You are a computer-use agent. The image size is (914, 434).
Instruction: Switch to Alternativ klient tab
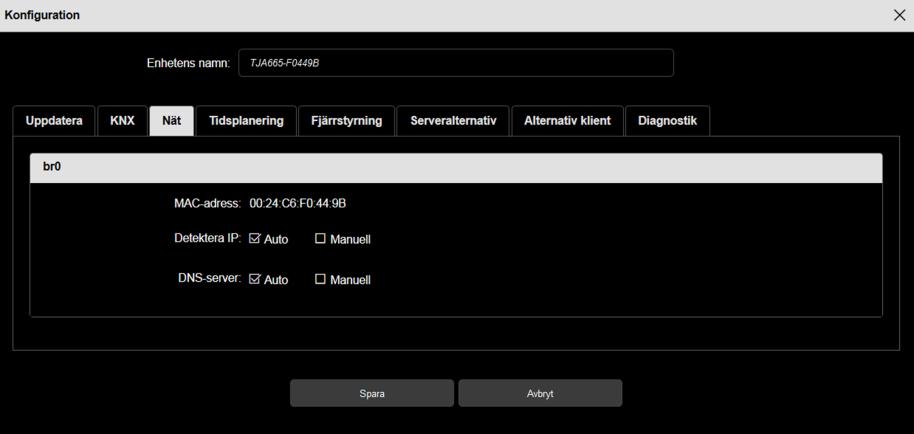pyautogui.click(x=567, y=121)
